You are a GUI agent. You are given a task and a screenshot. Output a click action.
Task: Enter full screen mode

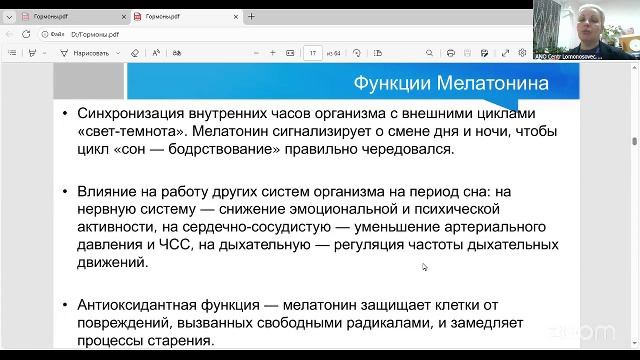[506, 53]
